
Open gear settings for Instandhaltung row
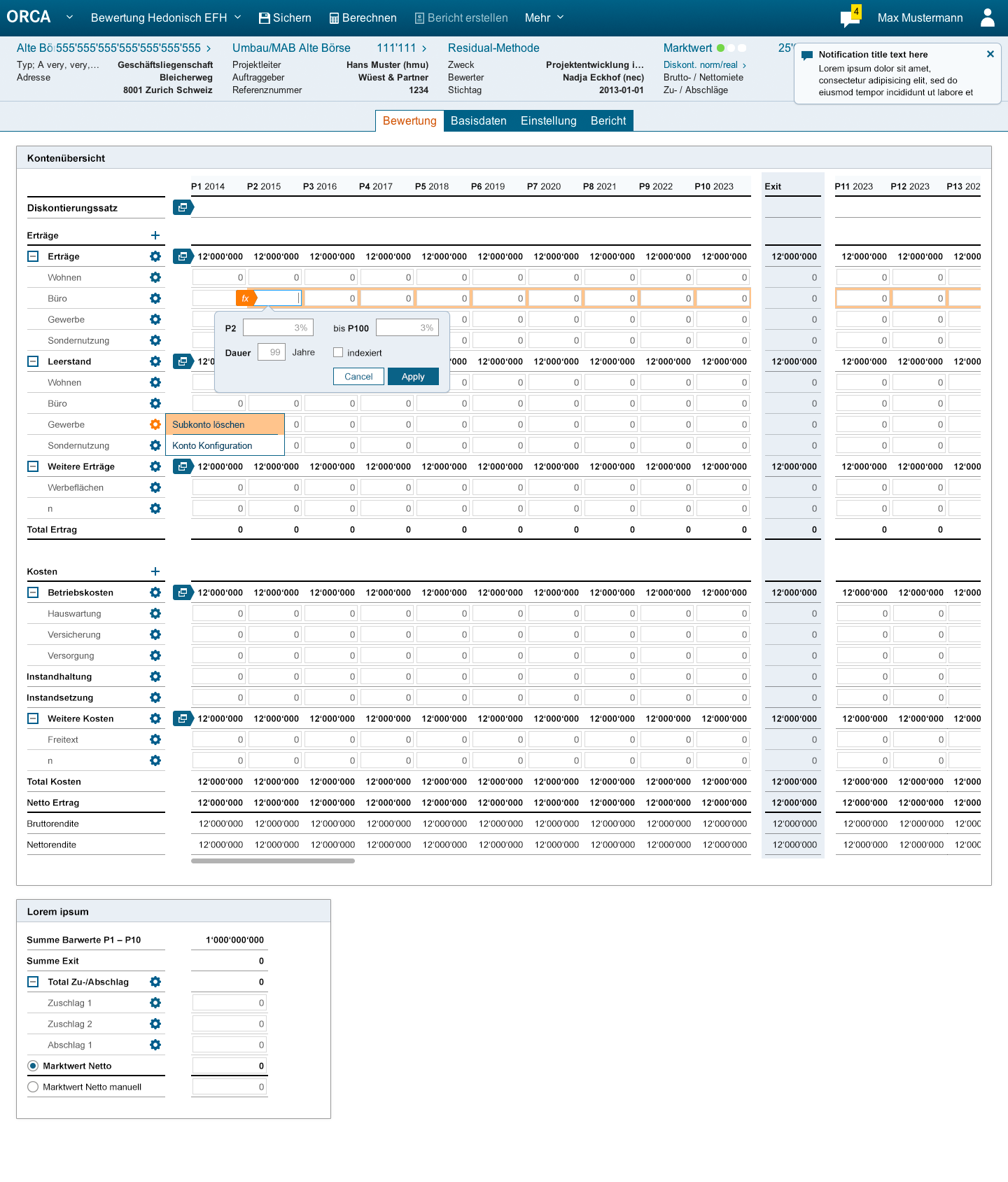(x=155, y=676)
